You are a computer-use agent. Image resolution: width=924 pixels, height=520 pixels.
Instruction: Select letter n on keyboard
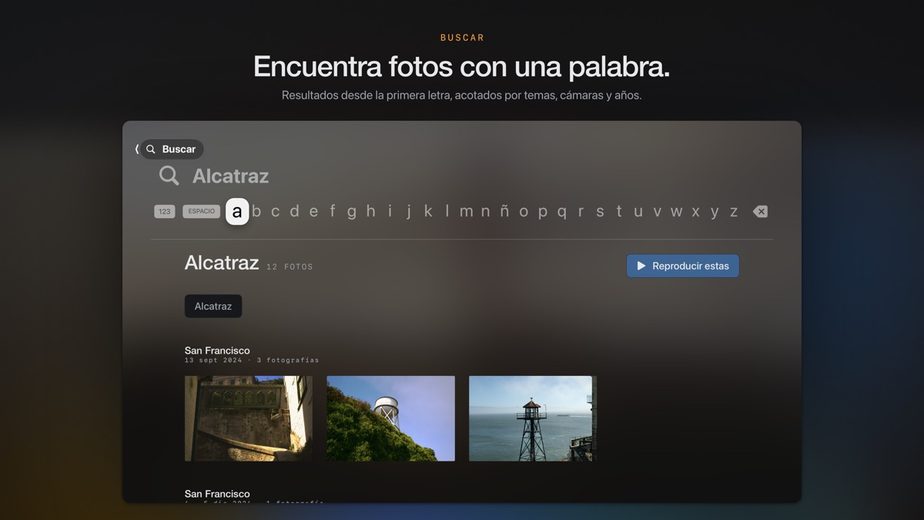point(485,211)
